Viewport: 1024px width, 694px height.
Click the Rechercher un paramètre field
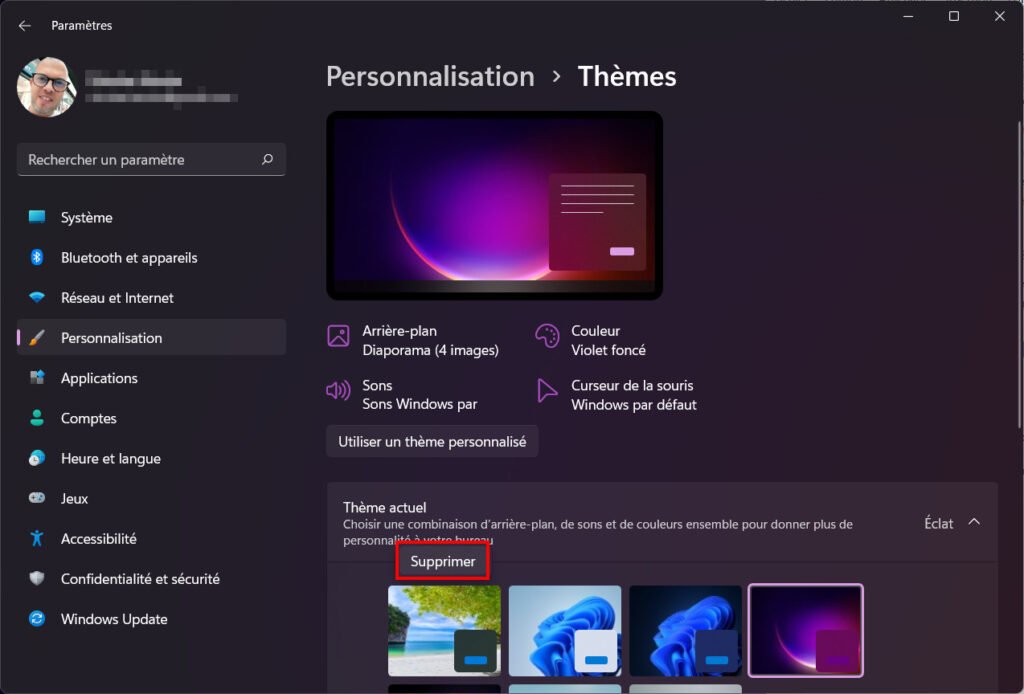point(152,159)
